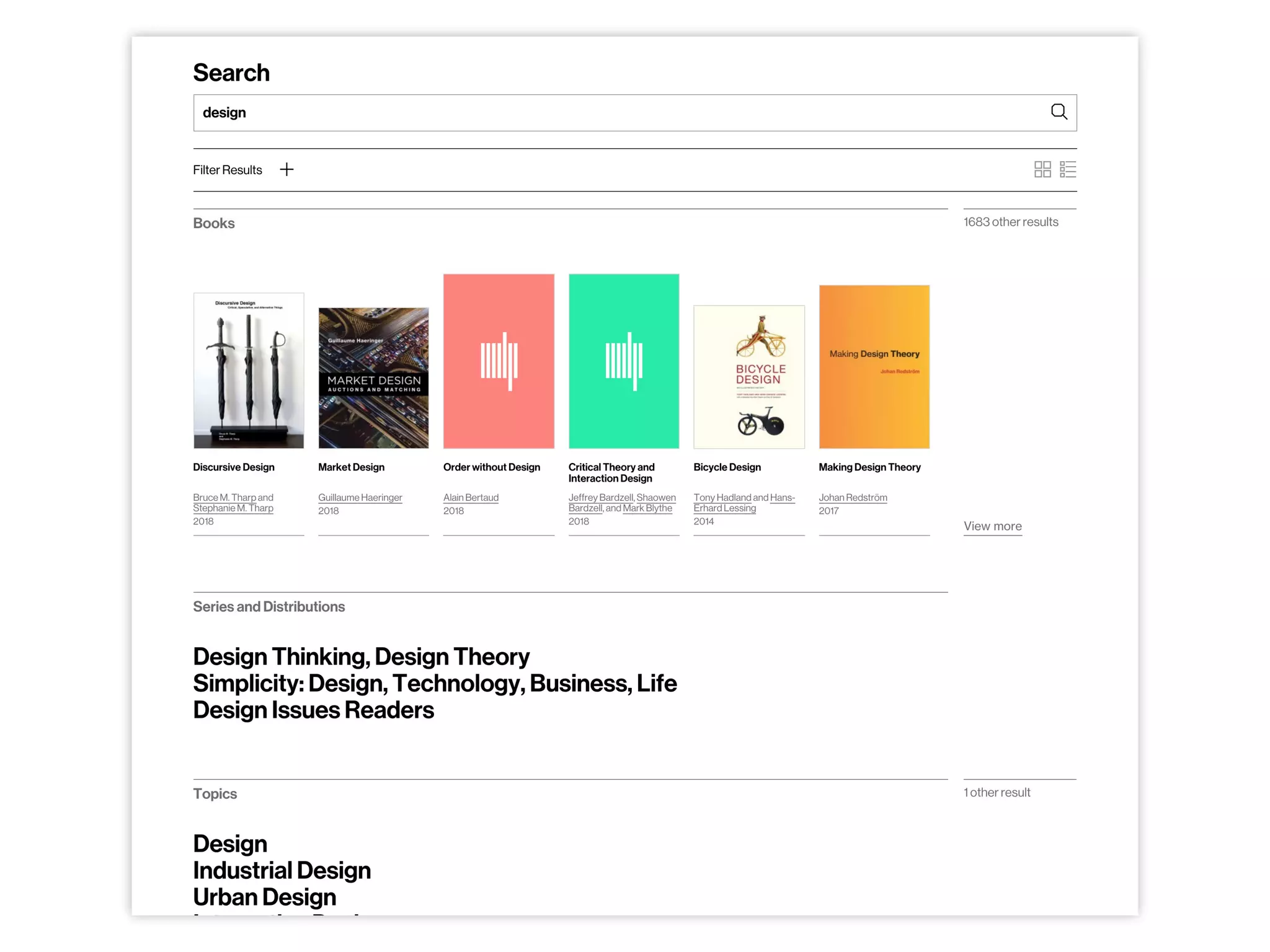Switch to grid view layout
The image size is (1270, 952).
[x=1042, y=169]
